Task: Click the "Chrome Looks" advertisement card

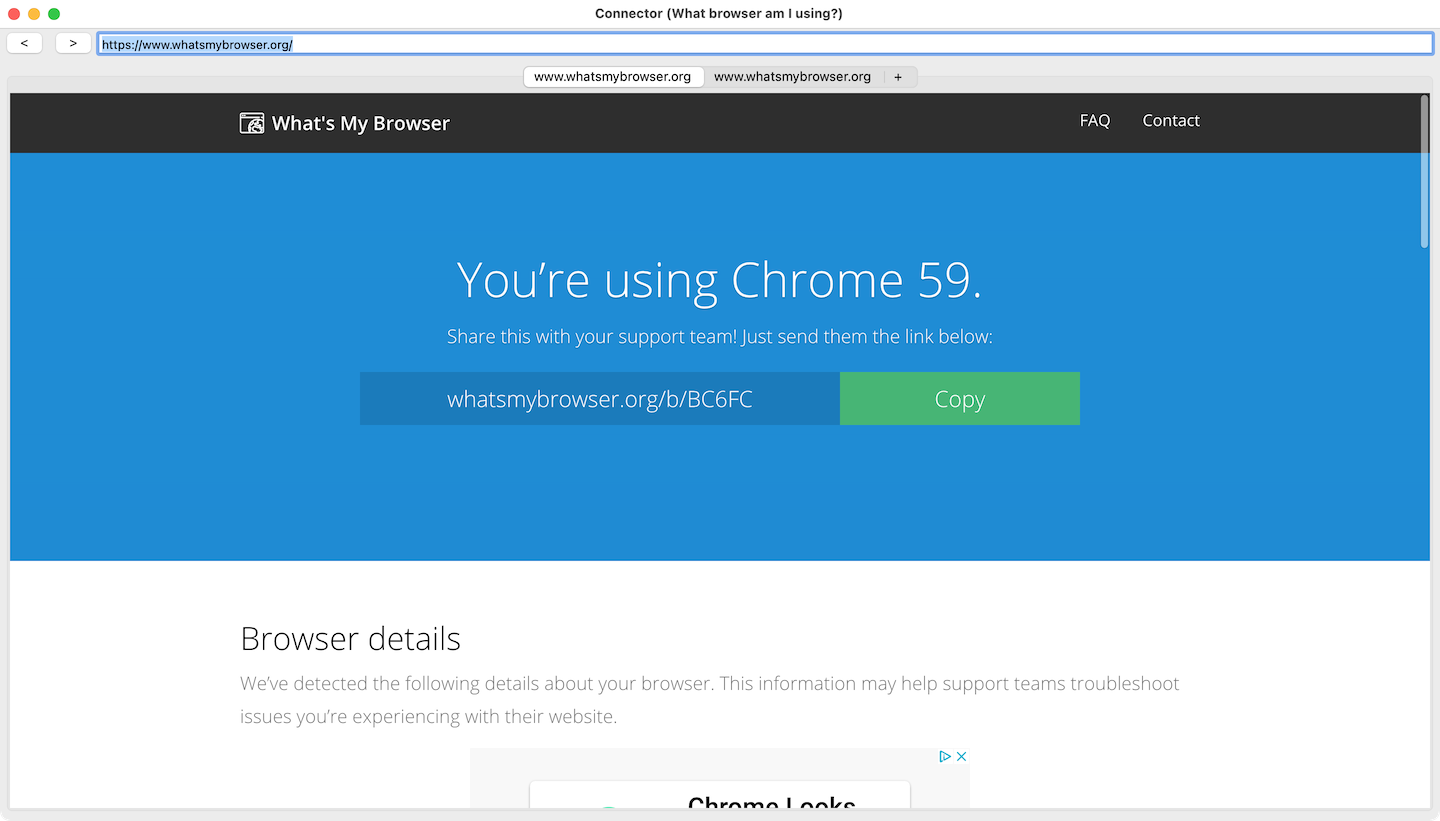Action: point(720,794)
